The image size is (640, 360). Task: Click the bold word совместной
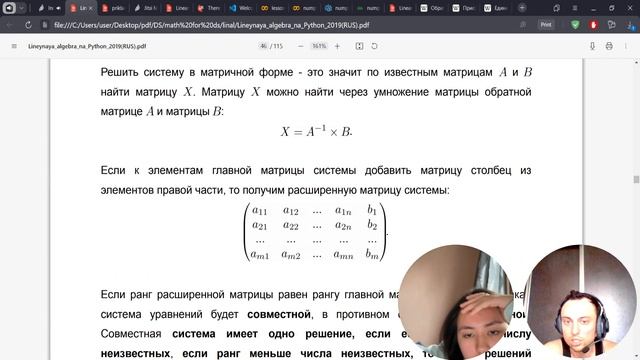279,314
